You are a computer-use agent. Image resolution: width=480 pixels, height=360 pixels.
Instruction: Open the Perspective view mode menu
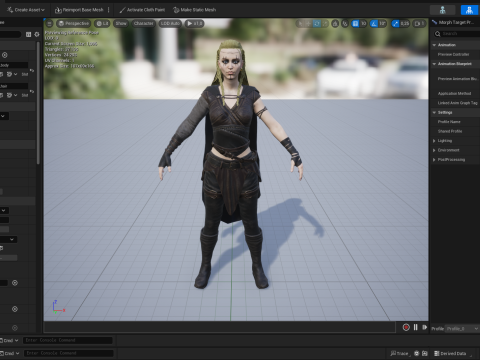tap(74, 24)
